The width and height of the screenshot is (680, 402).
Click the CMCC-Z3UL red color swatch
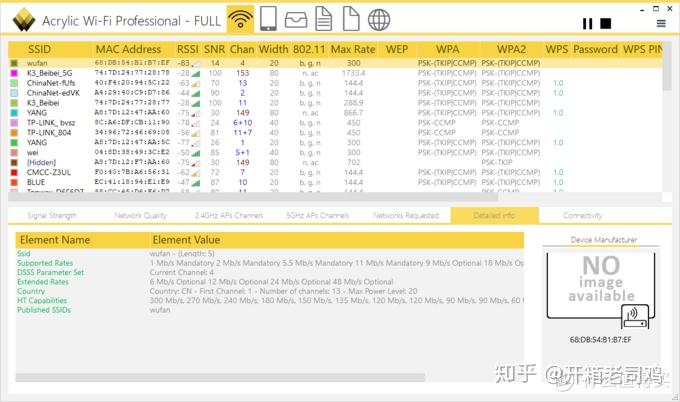[14, 173]
